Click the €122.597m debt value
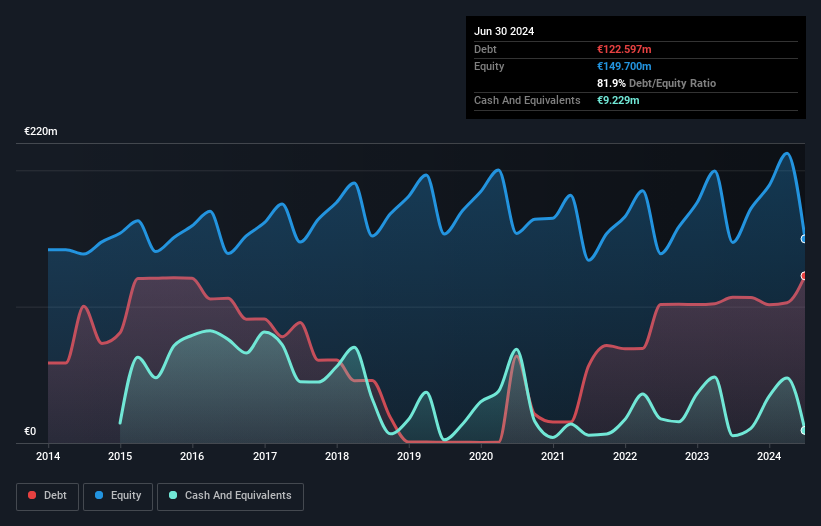The image size is (821, 526). click(x=624, y=49)
